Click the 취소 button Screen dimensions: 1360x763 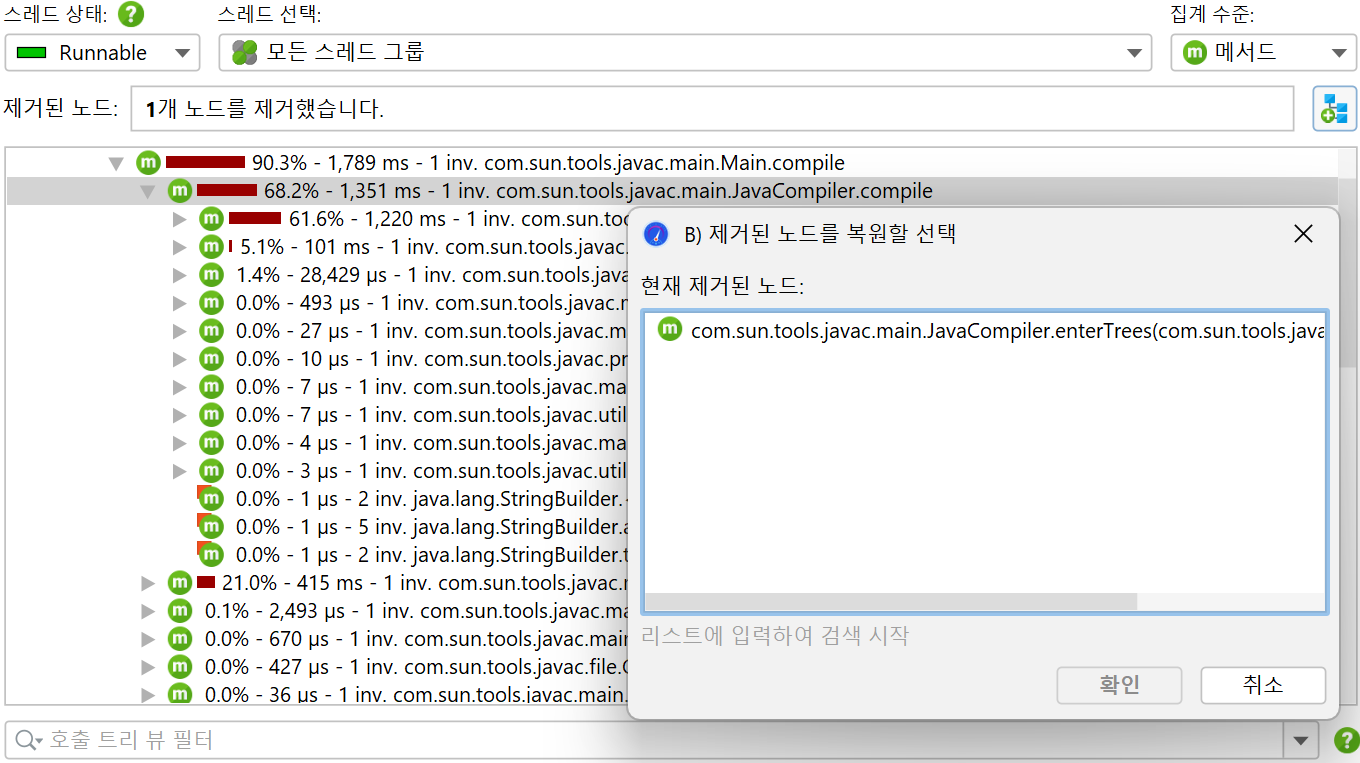pyautogui.click(x=1263, y=685)
